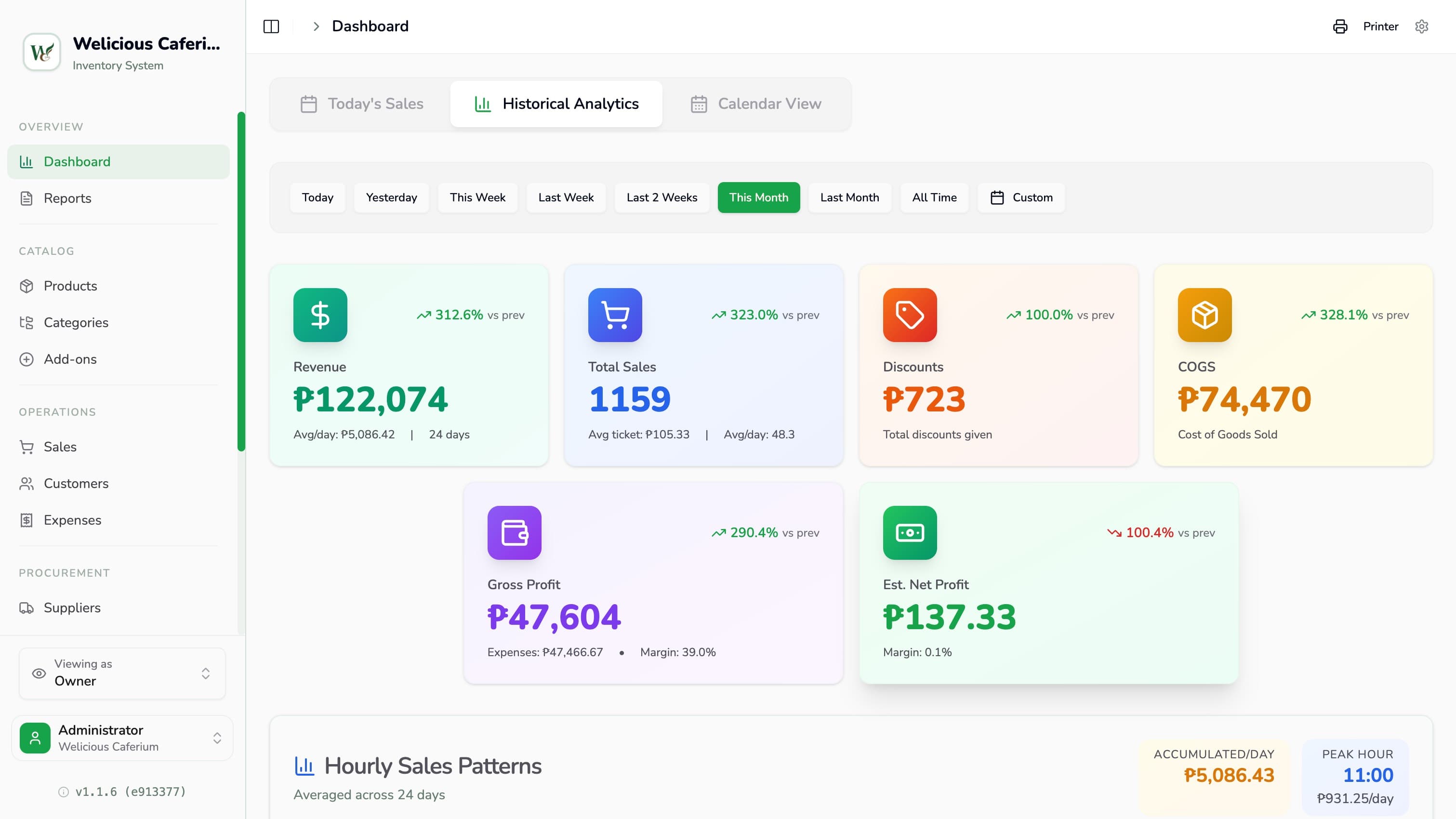Click the Discounts tag icon
Screen dimensions: 1456x819
click(x=910, y=315)
